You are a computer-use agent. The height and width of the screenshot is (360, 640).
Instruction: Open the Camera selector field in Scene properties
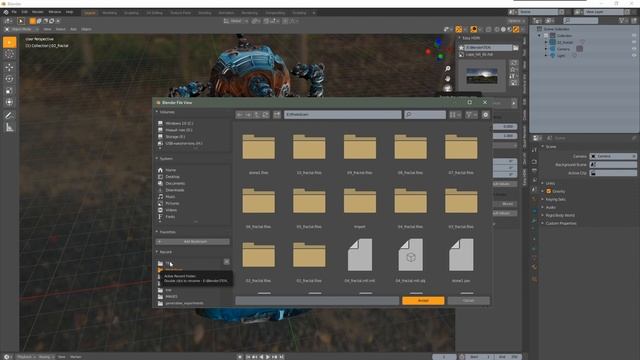pyautogui.click(x=613, y=156)
